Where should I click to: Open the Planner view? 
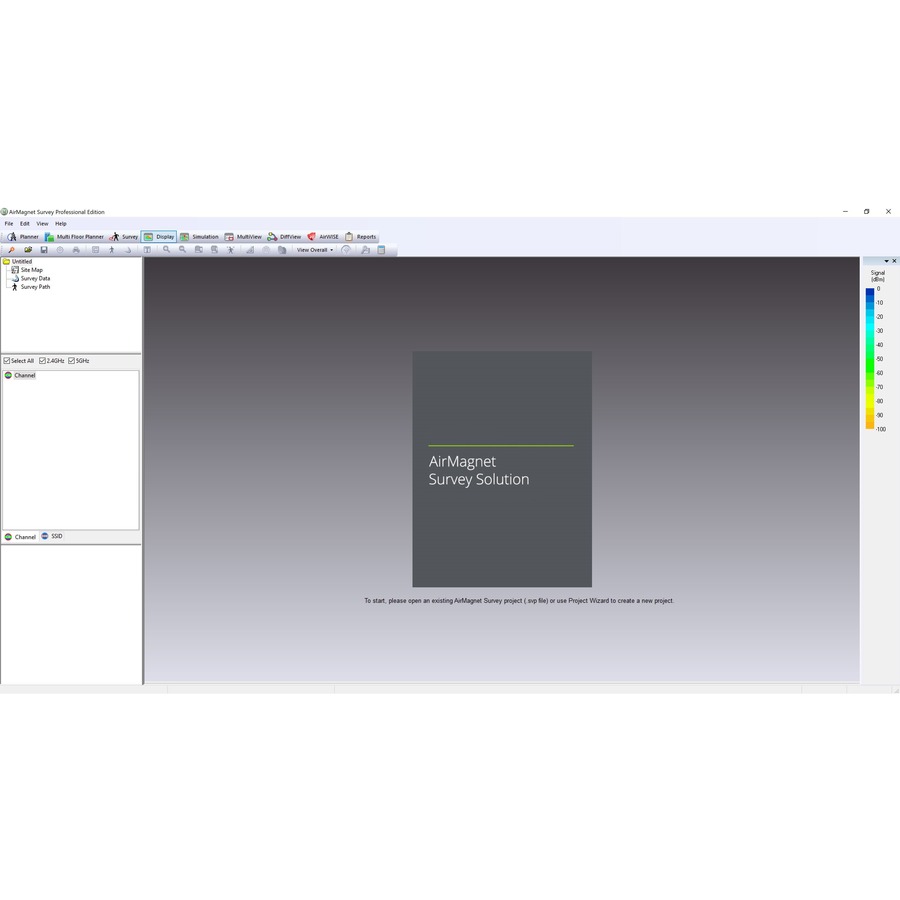pyautogui.click(x=23, y=237)
